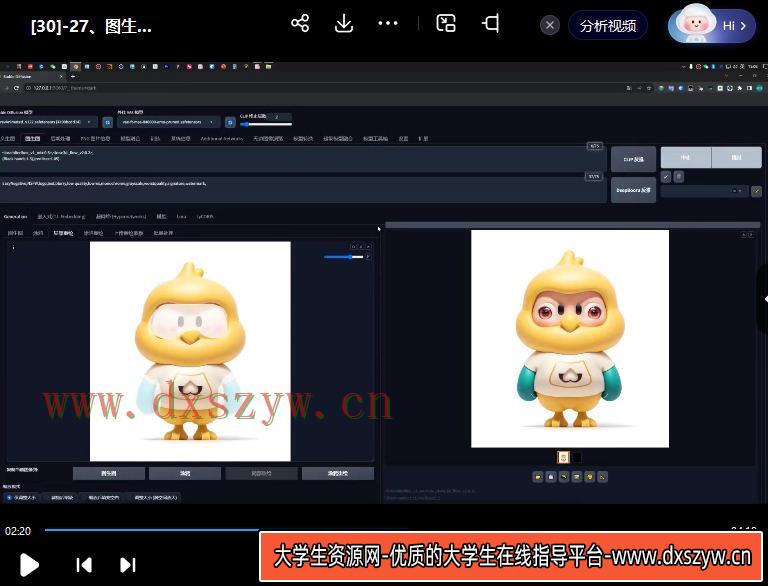Open the Hi assistant avatar panel

click(x=712, y=24)
